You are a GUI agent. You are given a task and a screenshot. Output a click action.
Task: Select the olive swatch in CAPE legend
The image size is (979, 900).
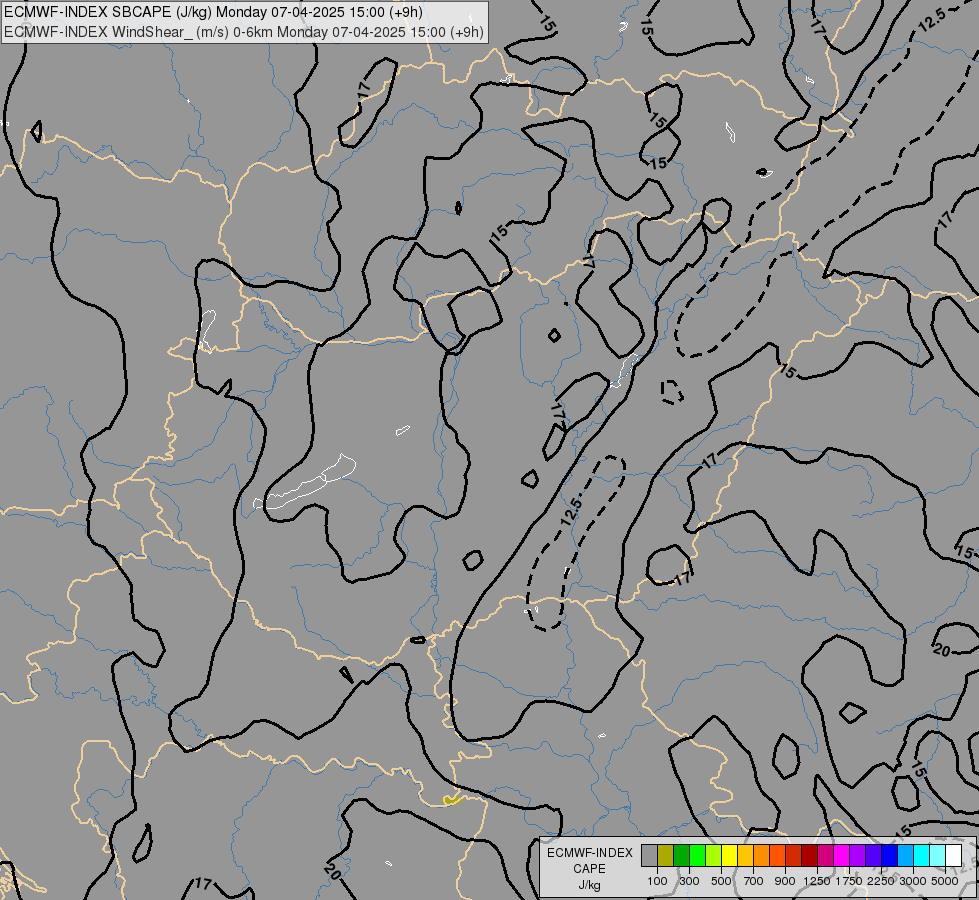[x=666, y=855]
